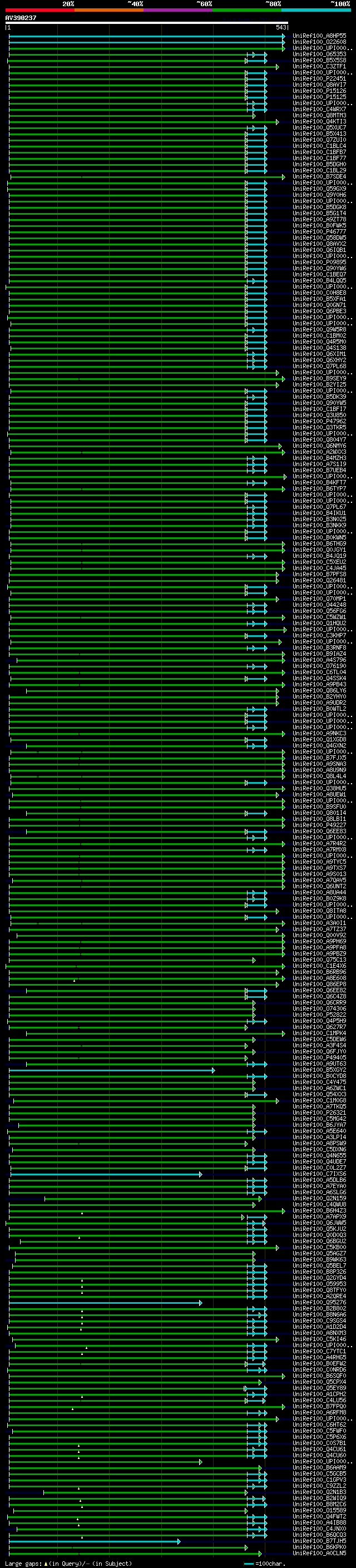Click the Large gaps legend text

click(68, 1563)
